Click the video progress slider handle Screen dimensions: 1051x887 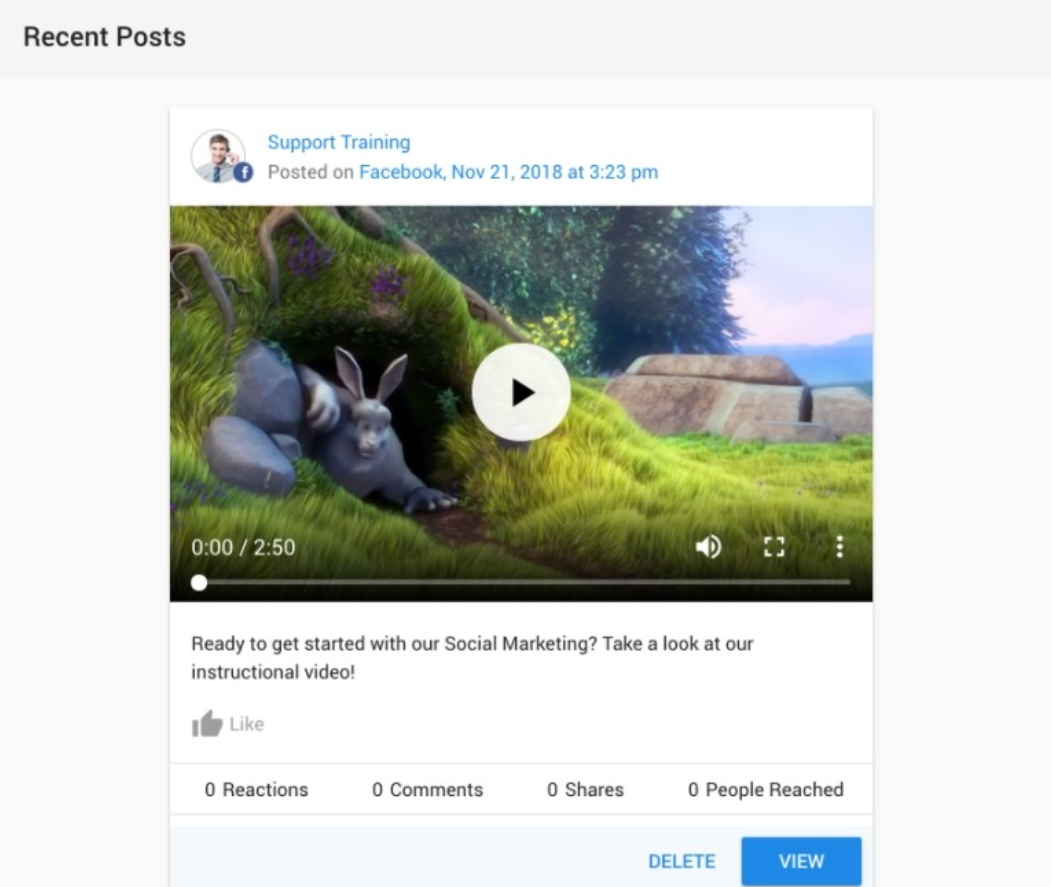(199, 582)
